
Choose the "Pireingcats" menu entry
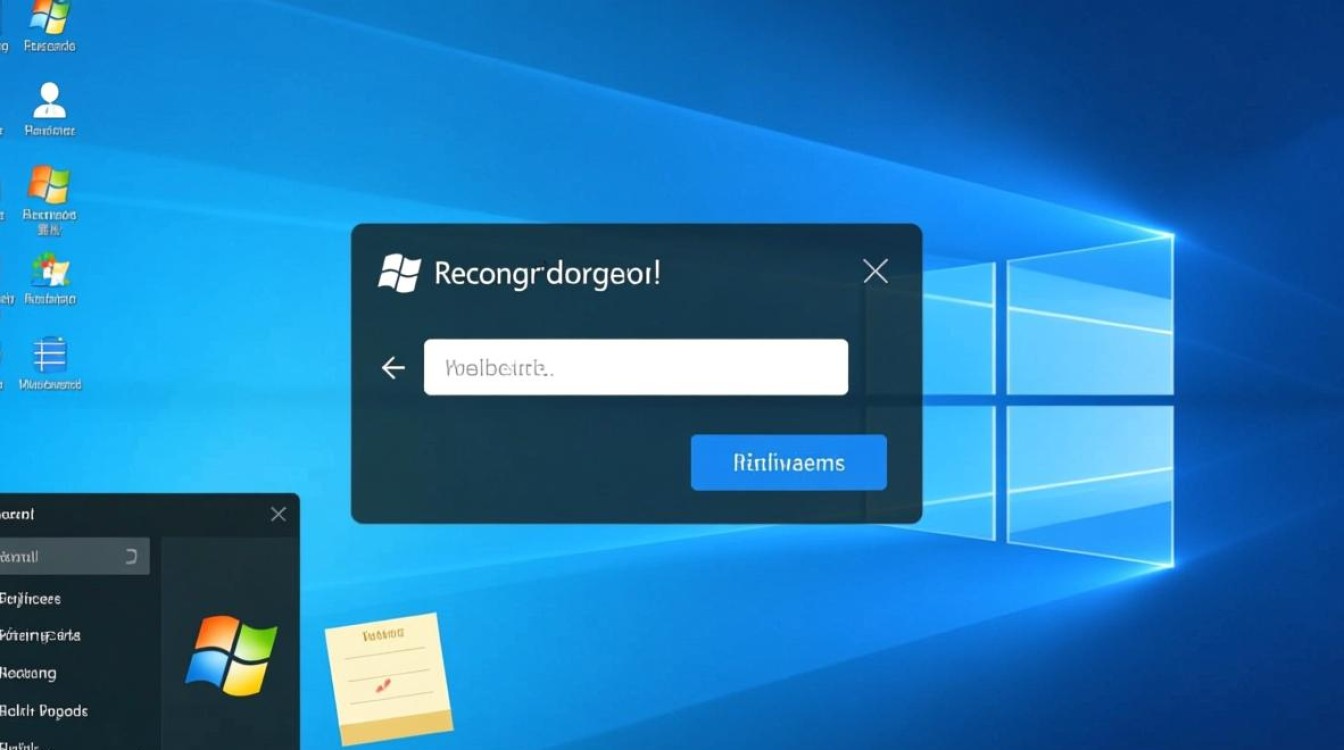coord(42,635)
